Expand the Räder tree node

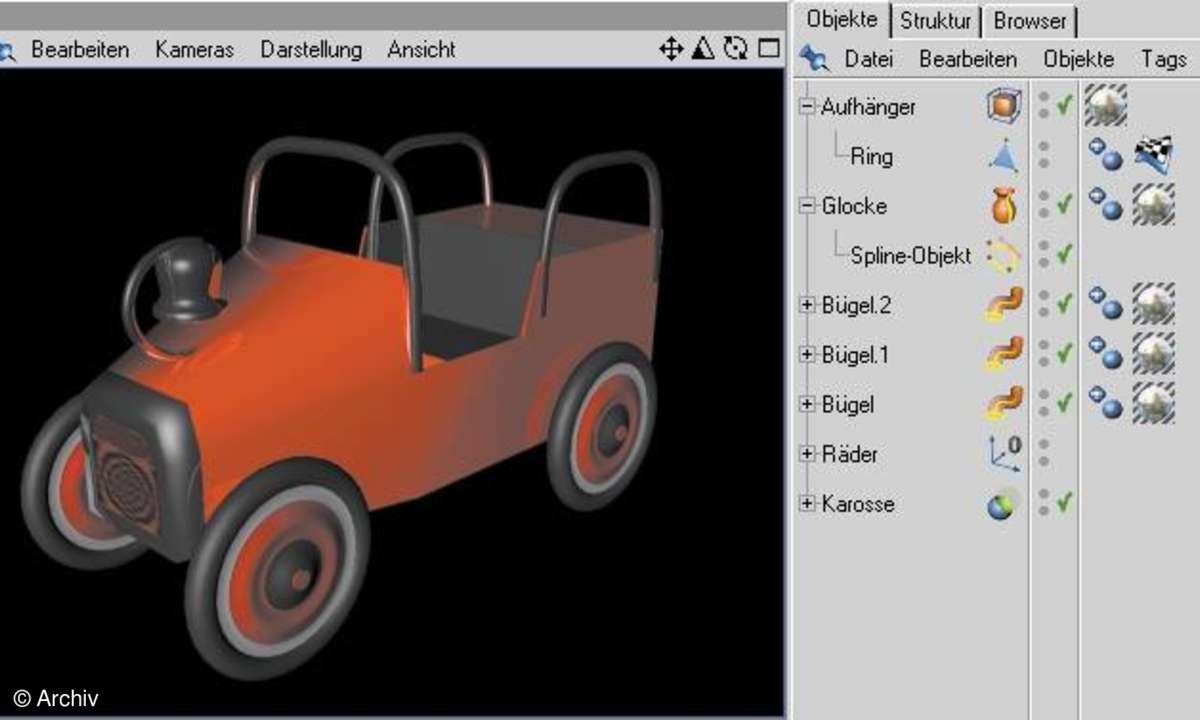pos(807,454)
